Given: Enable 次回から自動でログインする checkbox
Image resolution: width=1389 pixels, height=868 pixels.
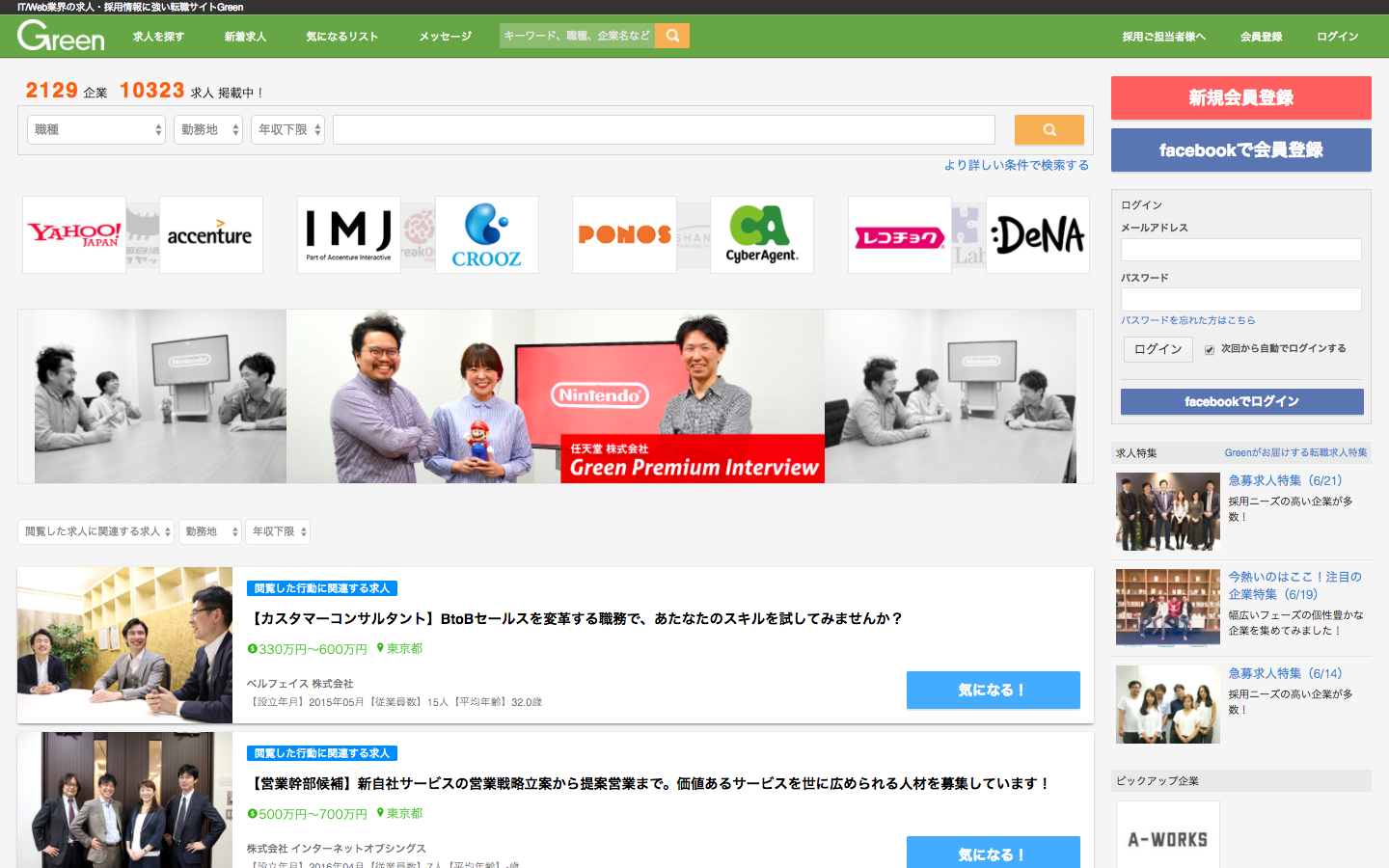Looking at the screenshot, I should 1209,349.
